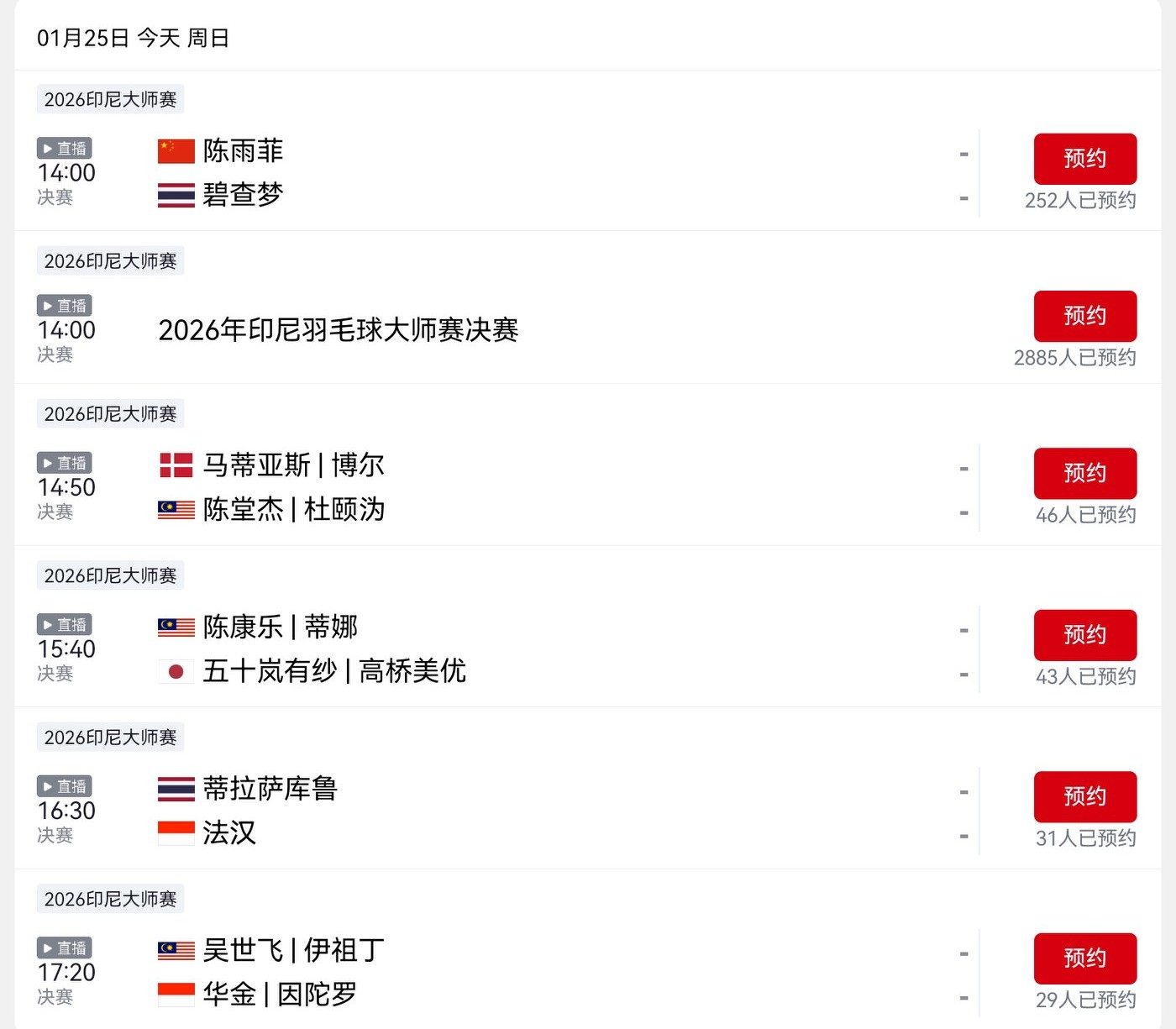Reserve the 陈雨菲 vs 碧查梦 final
Screen dimensions: 1176x1029
click(1084, 159)
